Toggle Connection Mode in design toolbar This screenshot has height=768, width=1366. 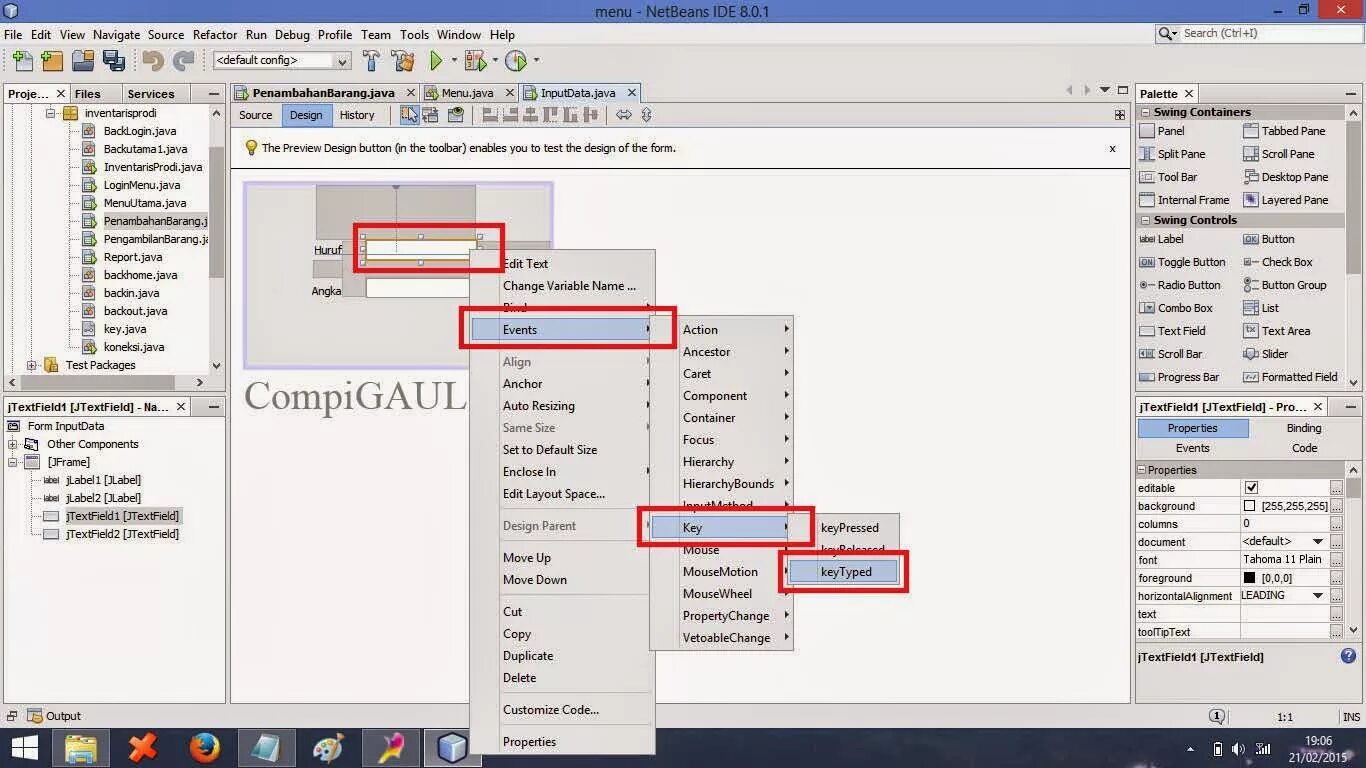click(430, 115)
